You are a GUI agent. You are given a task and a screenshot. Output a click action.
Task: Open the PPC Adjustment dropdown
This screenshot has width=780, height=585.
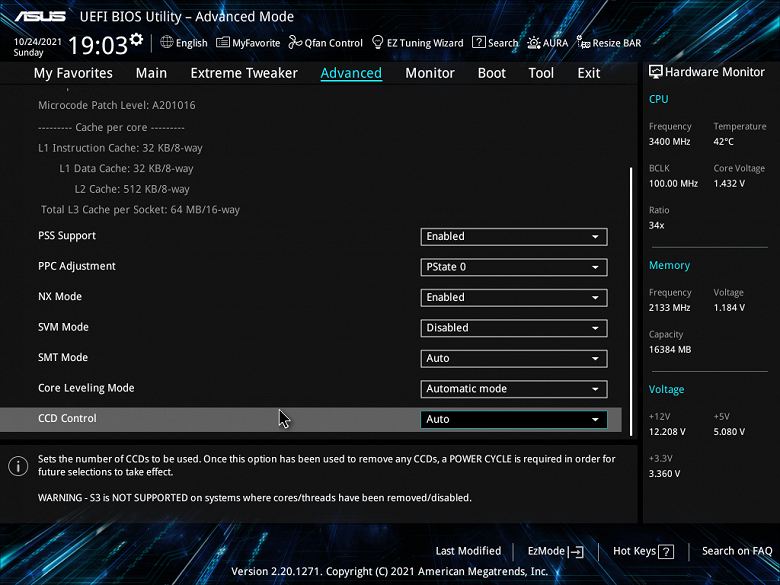(514, 267)
